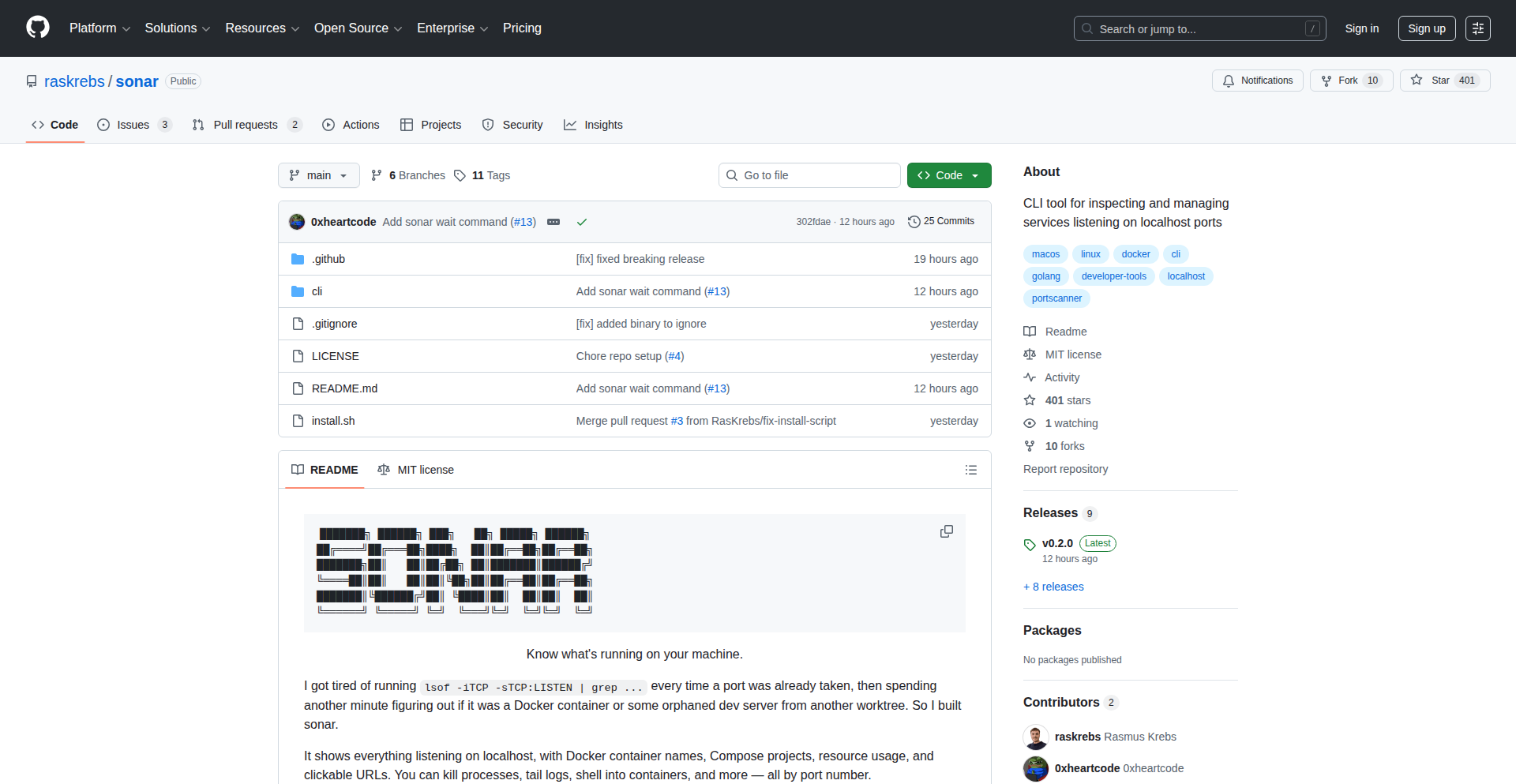Viewport: 1516px width, 784px height.
Task: View the 25 Commits history
Action: pyautogui.click(x=941, y=222)
